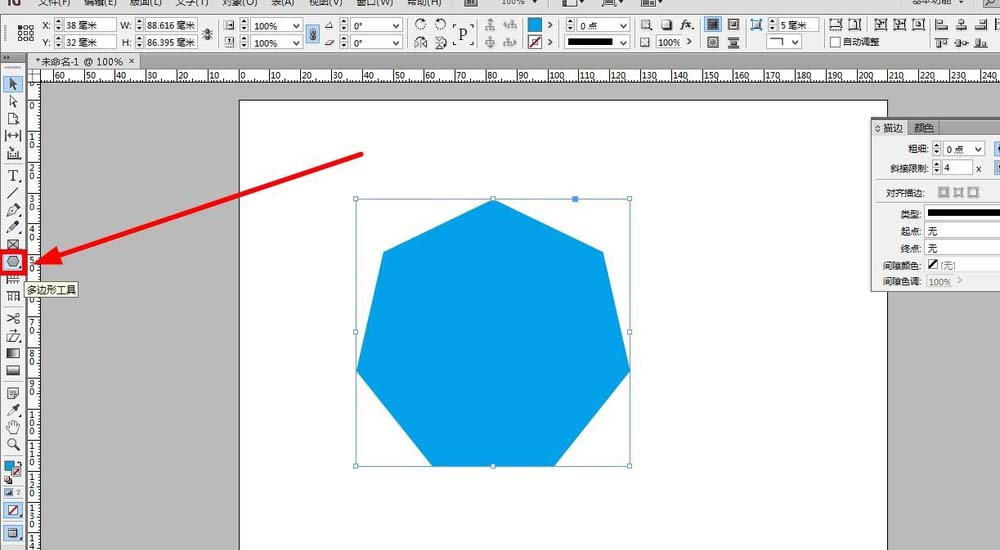
Task: Open the corner shape dropdown
Action: tap(795, 42)
